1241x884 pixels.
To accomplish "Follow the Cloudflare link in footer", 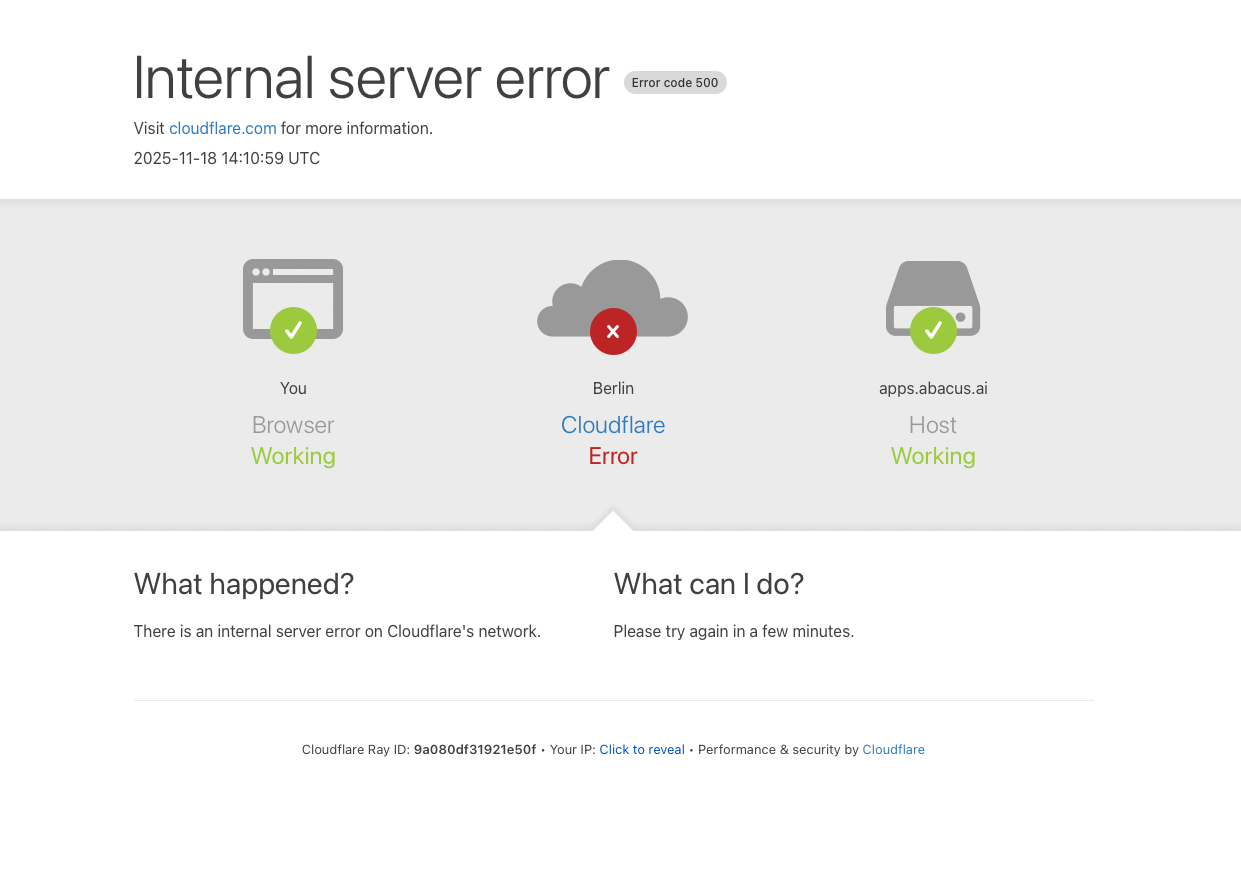I will (893, 750).
